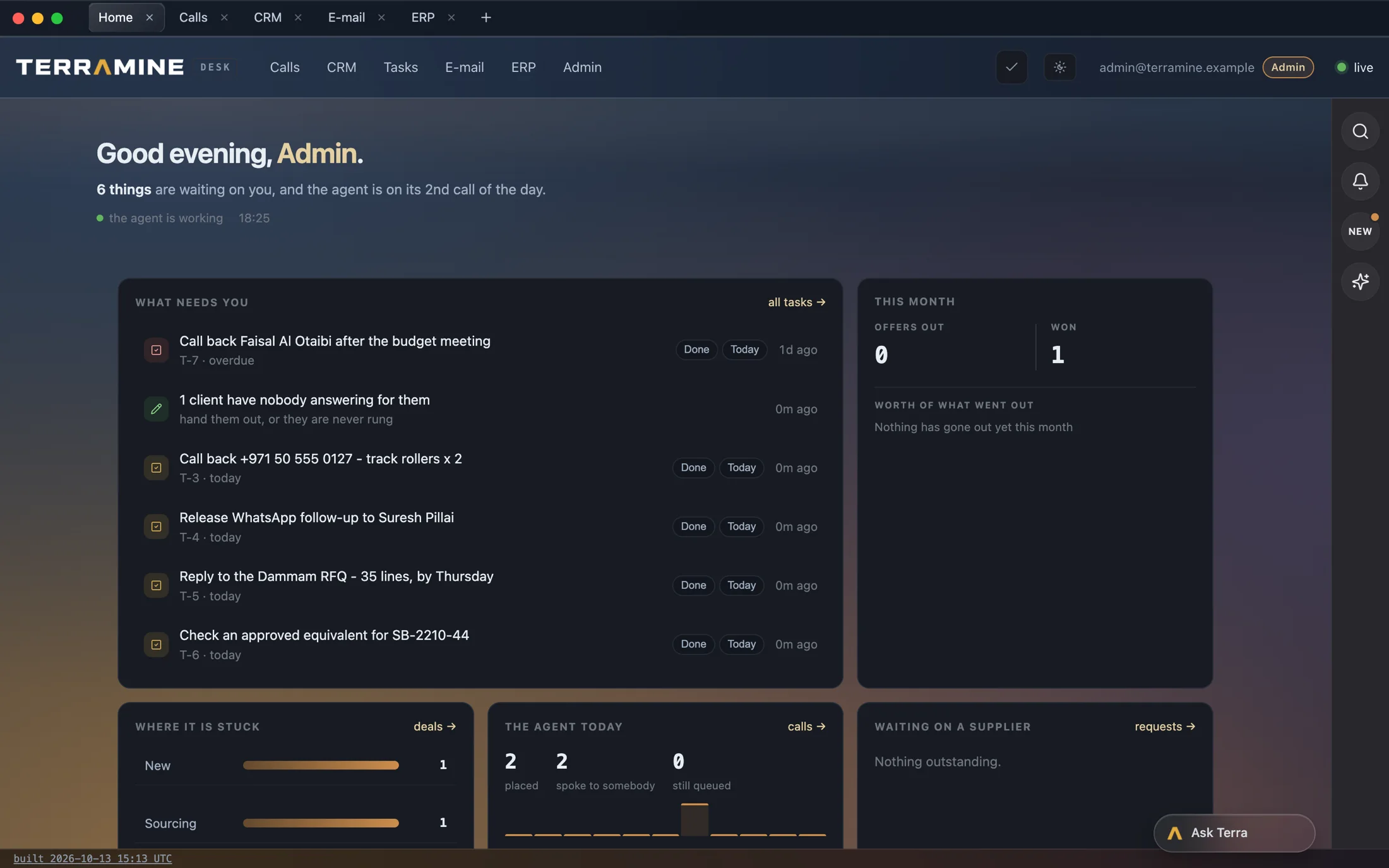Switch to the Calls window tab

click(193, 18)
